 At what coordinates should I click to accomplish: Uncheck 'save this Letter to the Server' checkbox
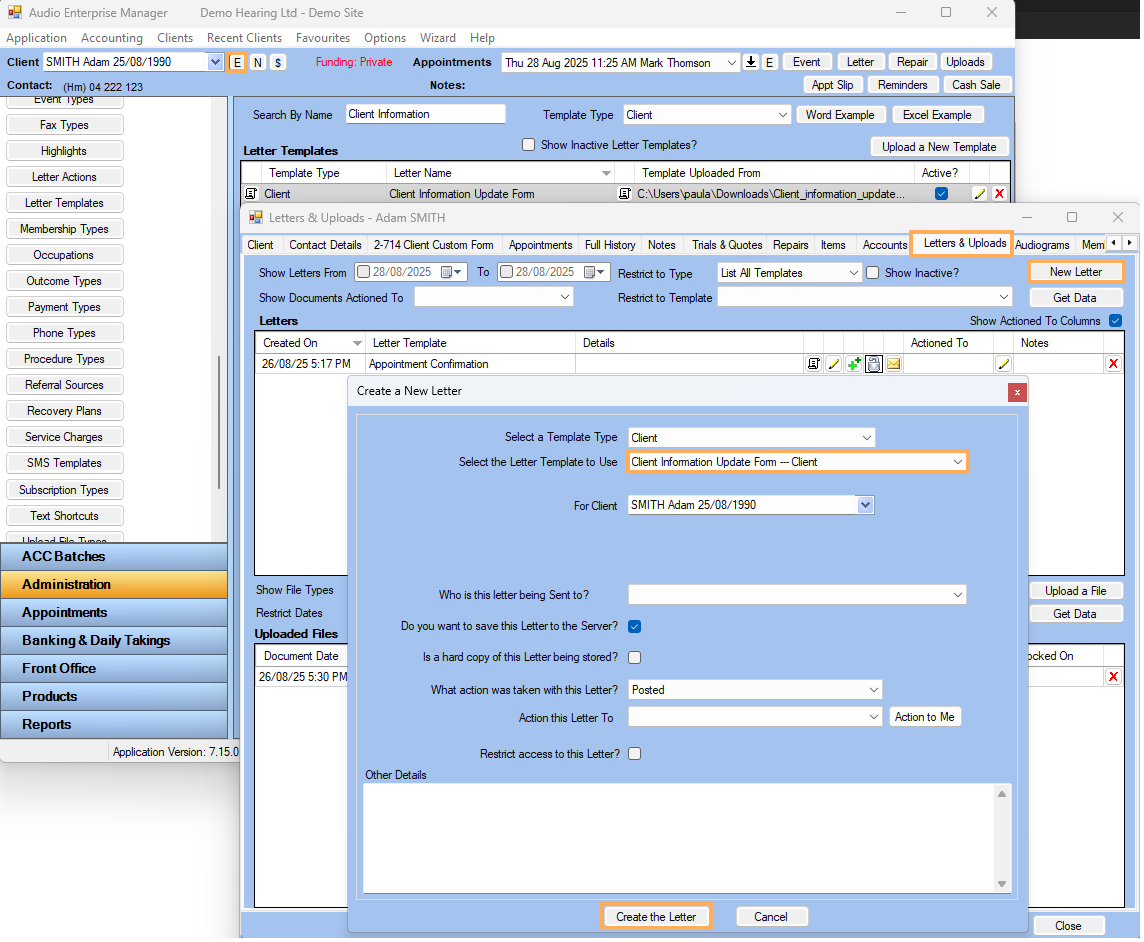tap(634, 627)
